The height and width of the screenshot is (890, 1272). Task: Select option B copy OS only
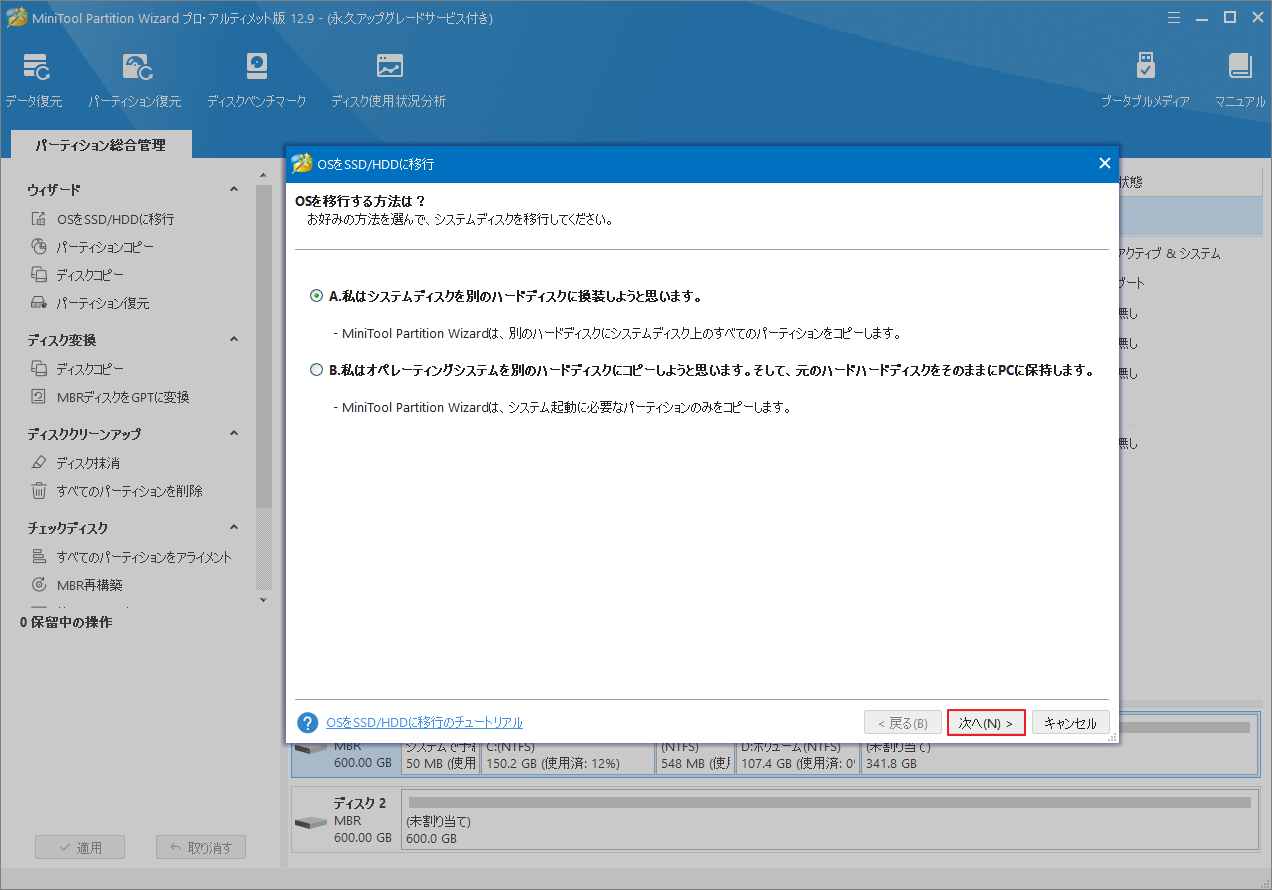317,370
